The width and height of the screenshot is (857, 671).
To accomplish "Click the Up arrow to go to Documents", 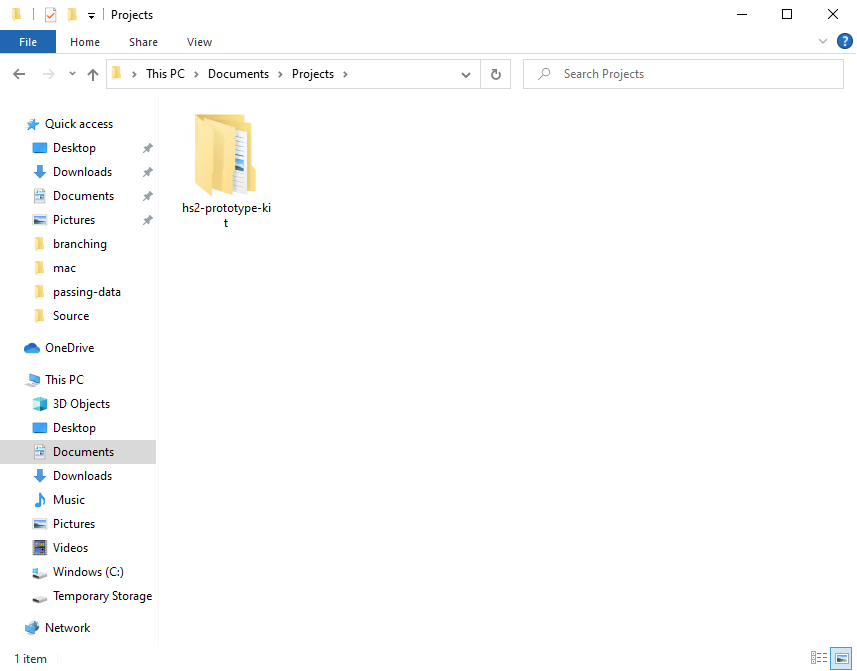I will click(x=92, y=73).
